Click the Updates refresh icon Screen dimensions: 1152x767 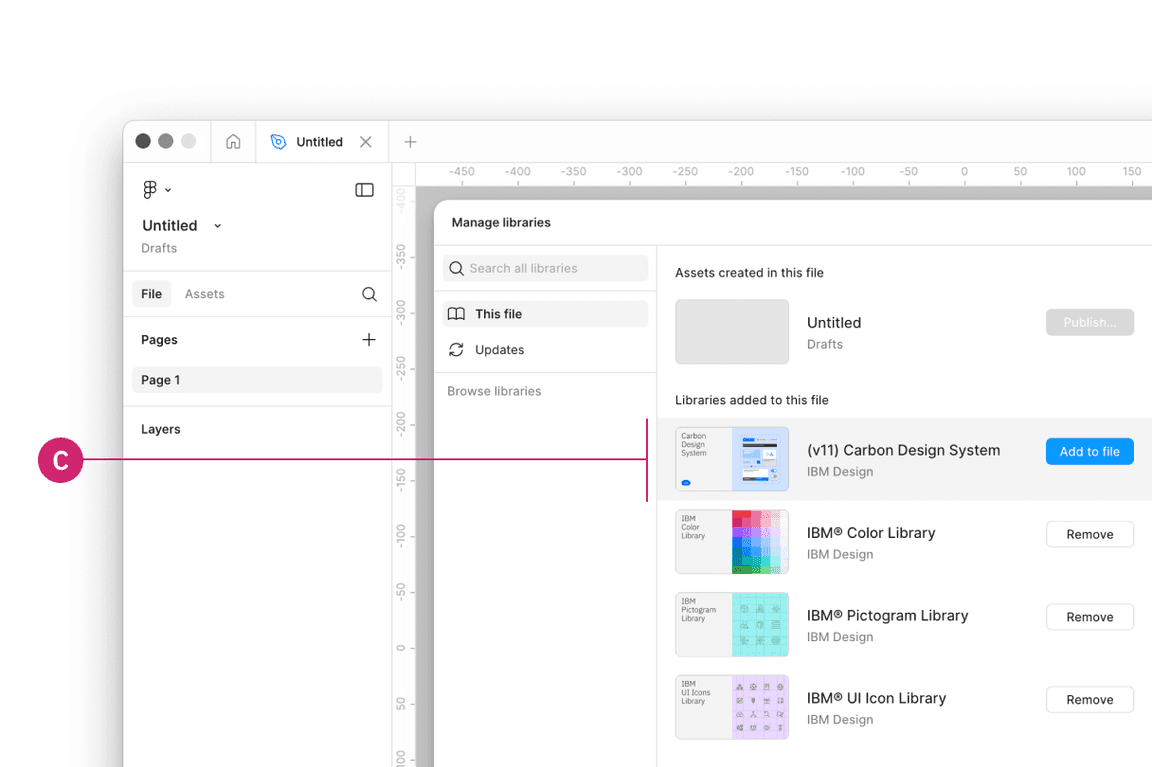point(456,350)
